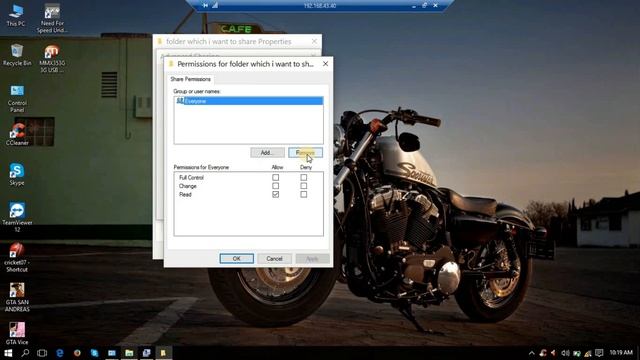Click the remote desktop bar pin icon
Image resolution: width=640 pixels, height=360 pixels.
click(x=205, y=5)
